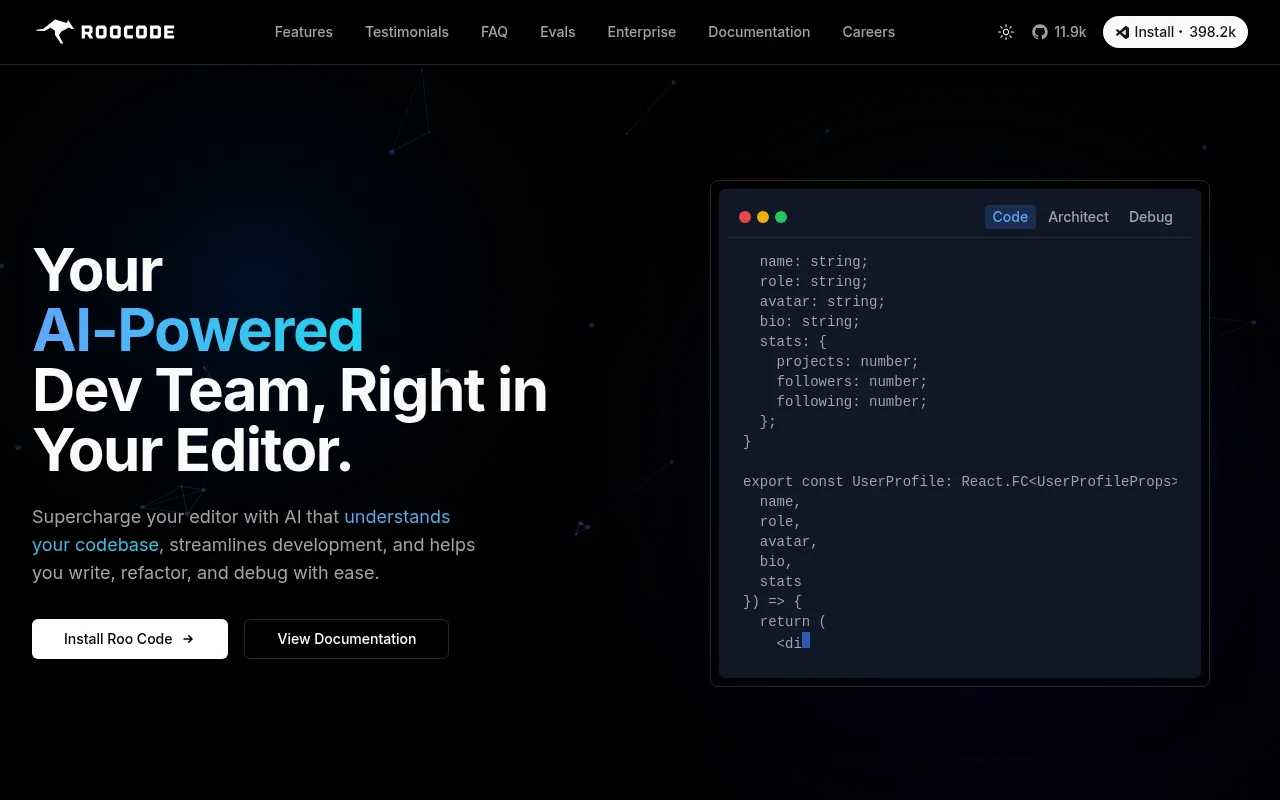Open the Evals page

(557, 32)
